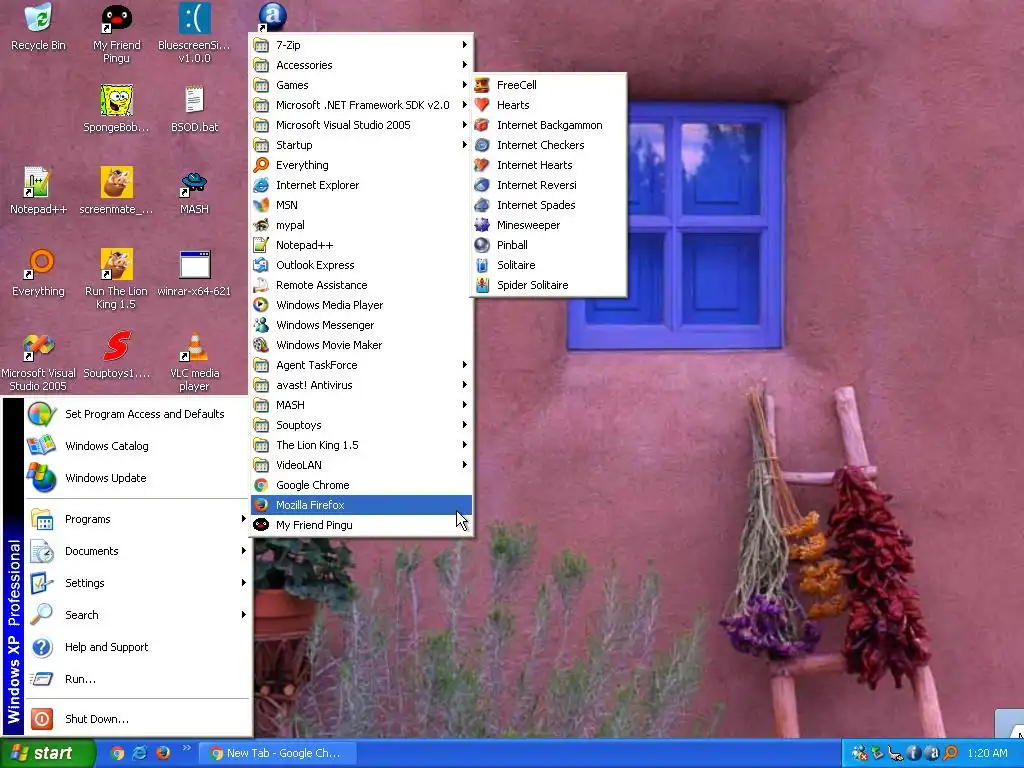This screenshot has height=768, width=1024.
Task: Open Windows Update from Start menu
Action: (x=138, y=478)
